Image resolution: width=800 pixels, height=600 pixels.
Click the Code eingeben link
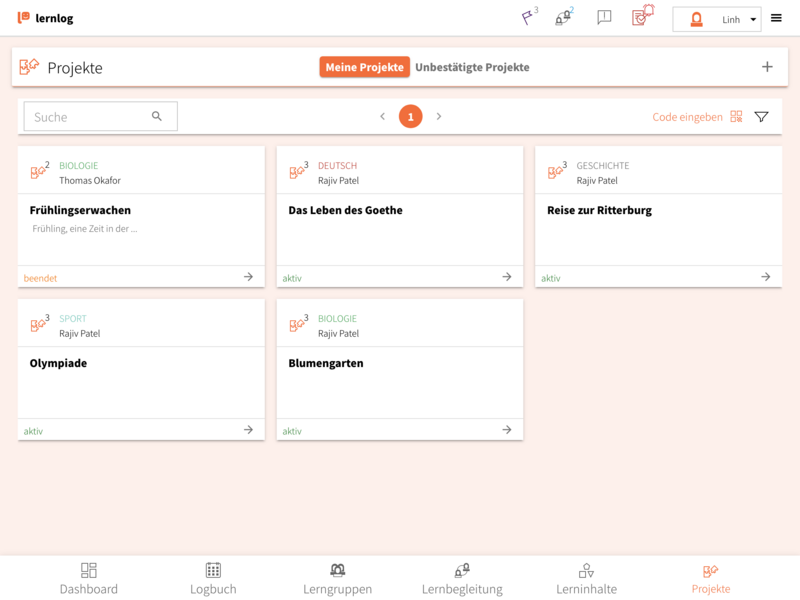tap(687, 117)
